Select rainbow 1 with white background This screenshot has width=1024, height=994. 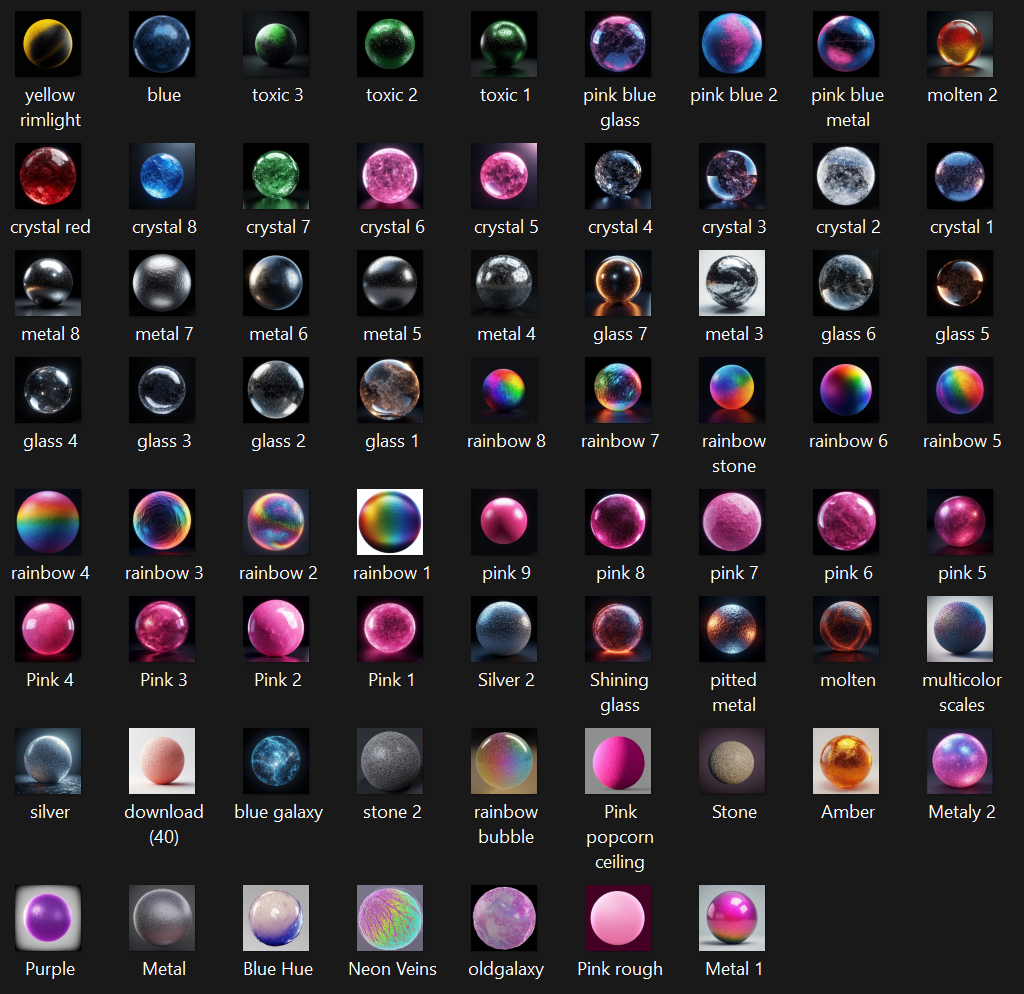click(x=390, y=522)
